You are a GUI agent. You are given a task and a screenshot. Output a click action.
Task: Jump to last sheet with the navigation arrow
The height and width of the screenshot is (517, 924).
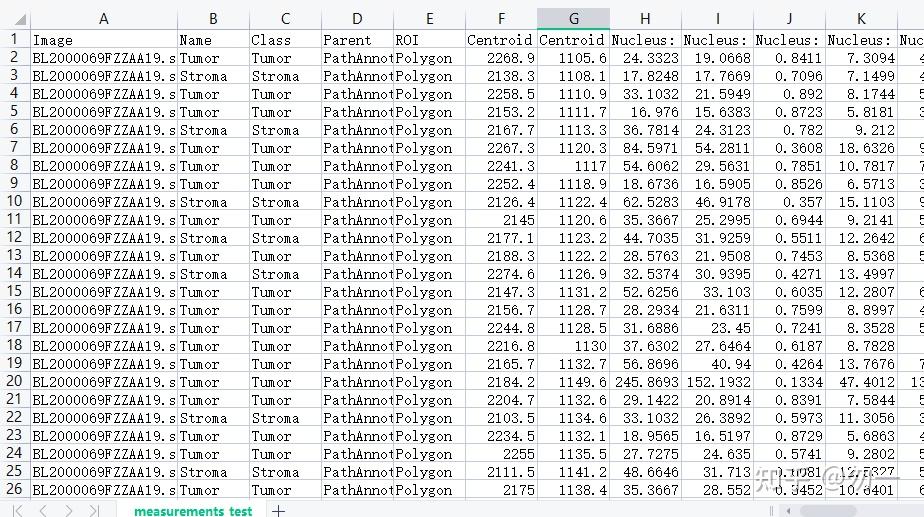click(94, 510)
